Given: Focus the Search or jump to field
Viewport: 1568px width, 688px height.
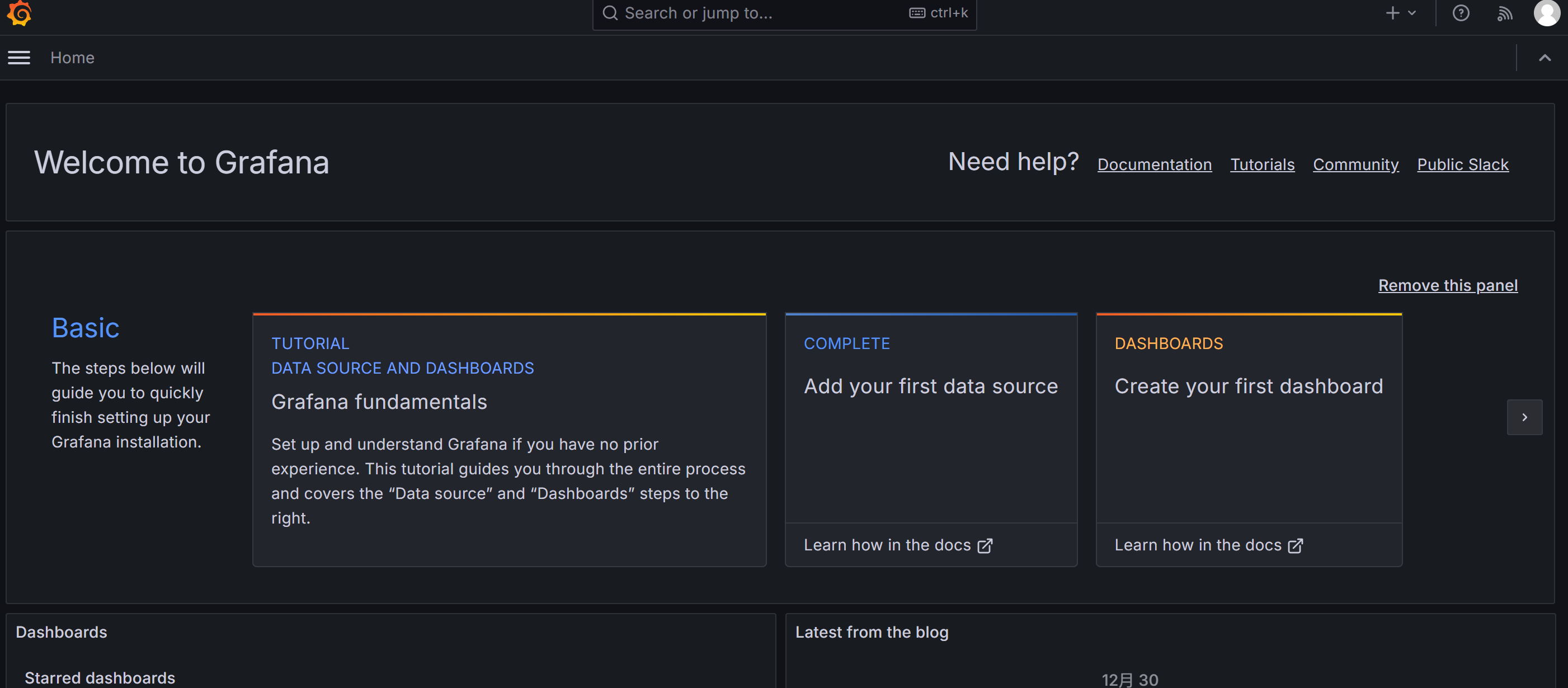Looking at the screenshot, I should click(x=761, y=13).
